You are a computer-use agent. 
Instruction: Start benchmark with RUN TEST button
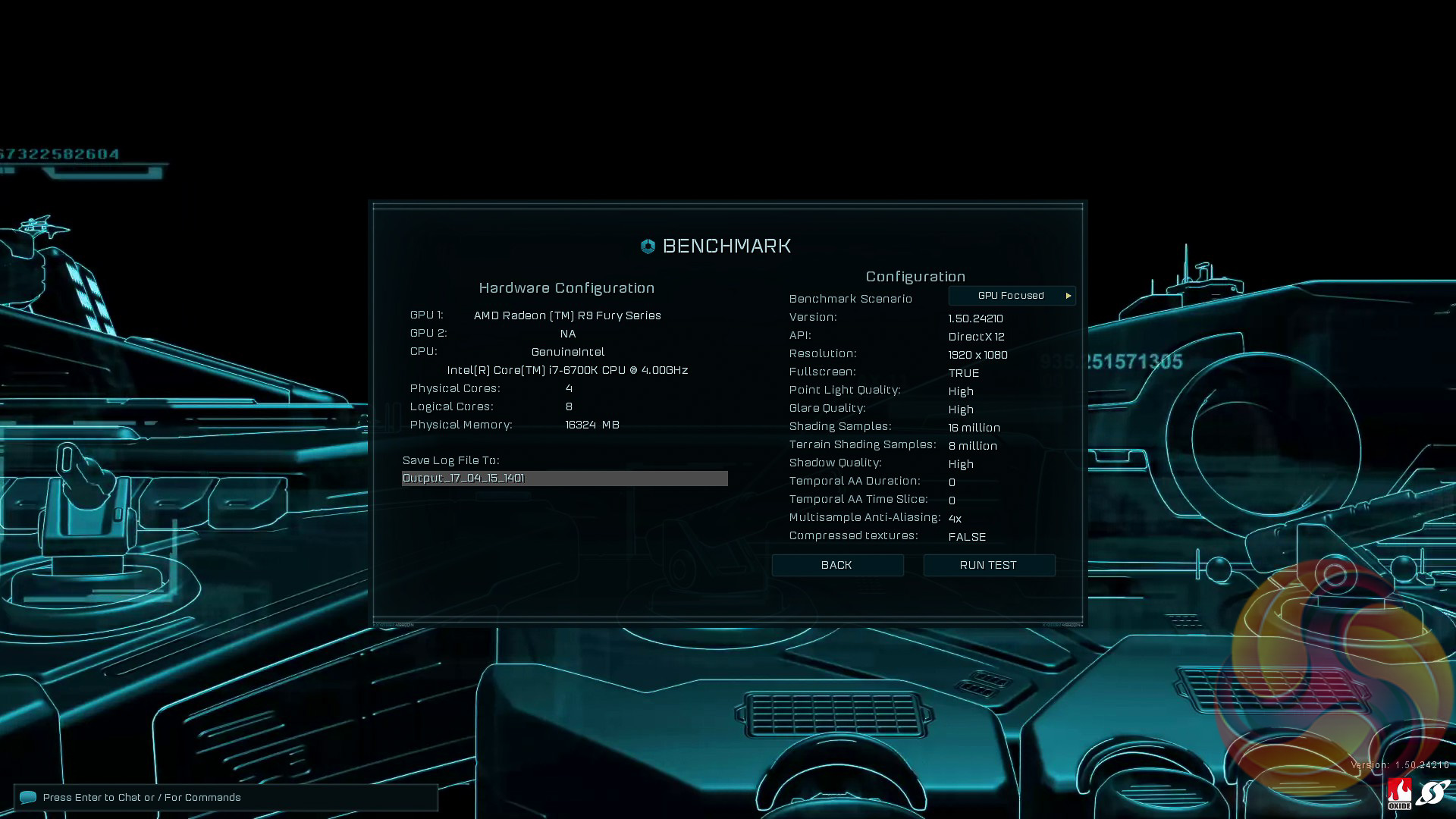(988, 565)
